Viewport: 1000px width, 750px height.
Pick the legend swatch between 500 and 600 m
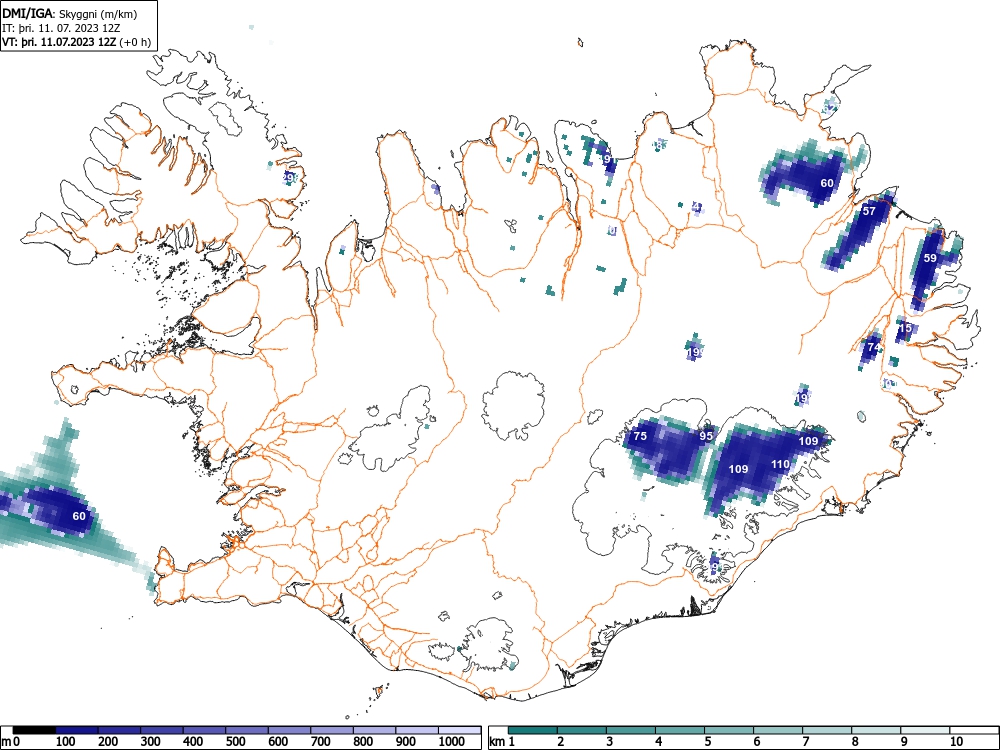click(247, 730)
